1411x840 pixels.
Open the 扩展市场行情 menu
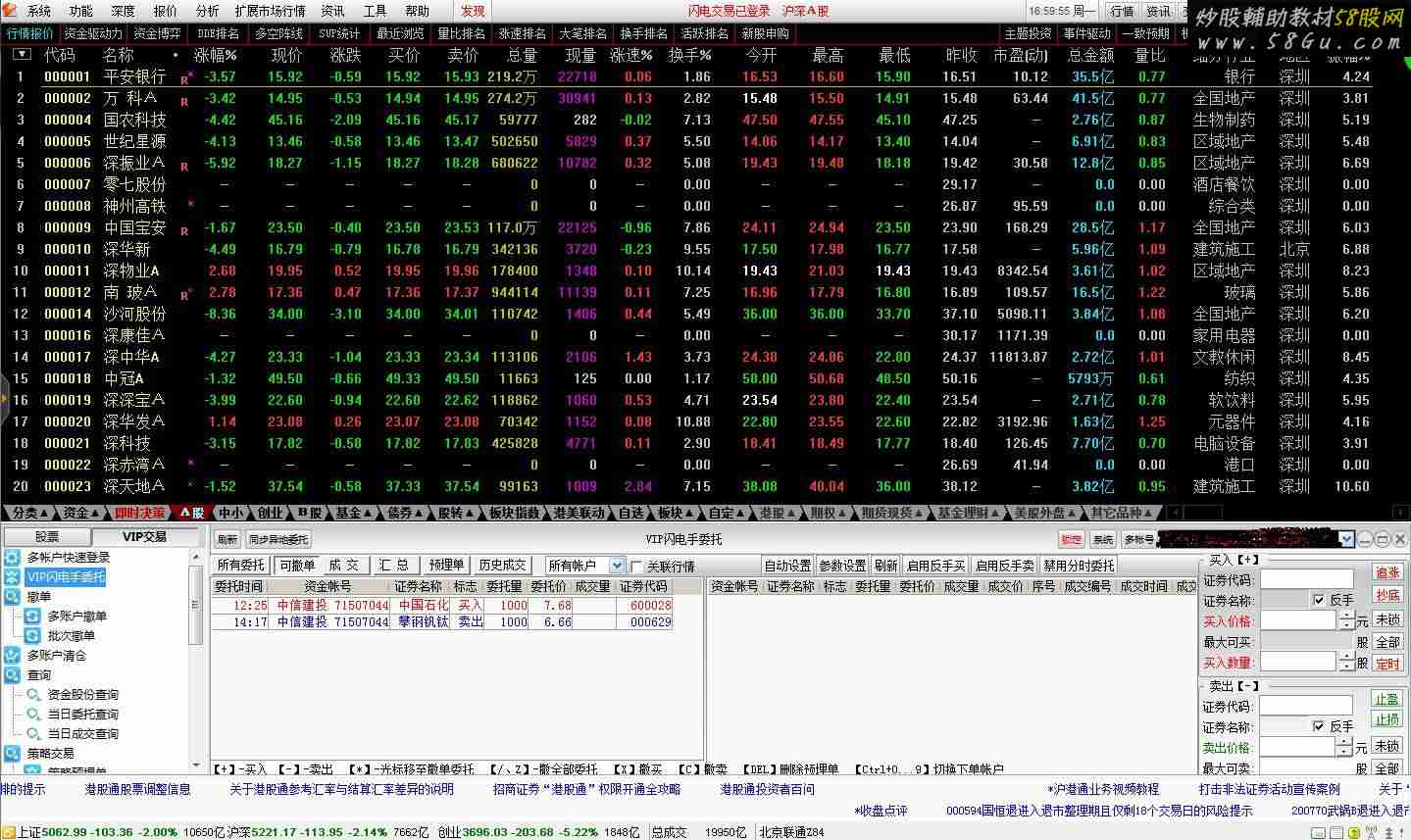[271, 11]
